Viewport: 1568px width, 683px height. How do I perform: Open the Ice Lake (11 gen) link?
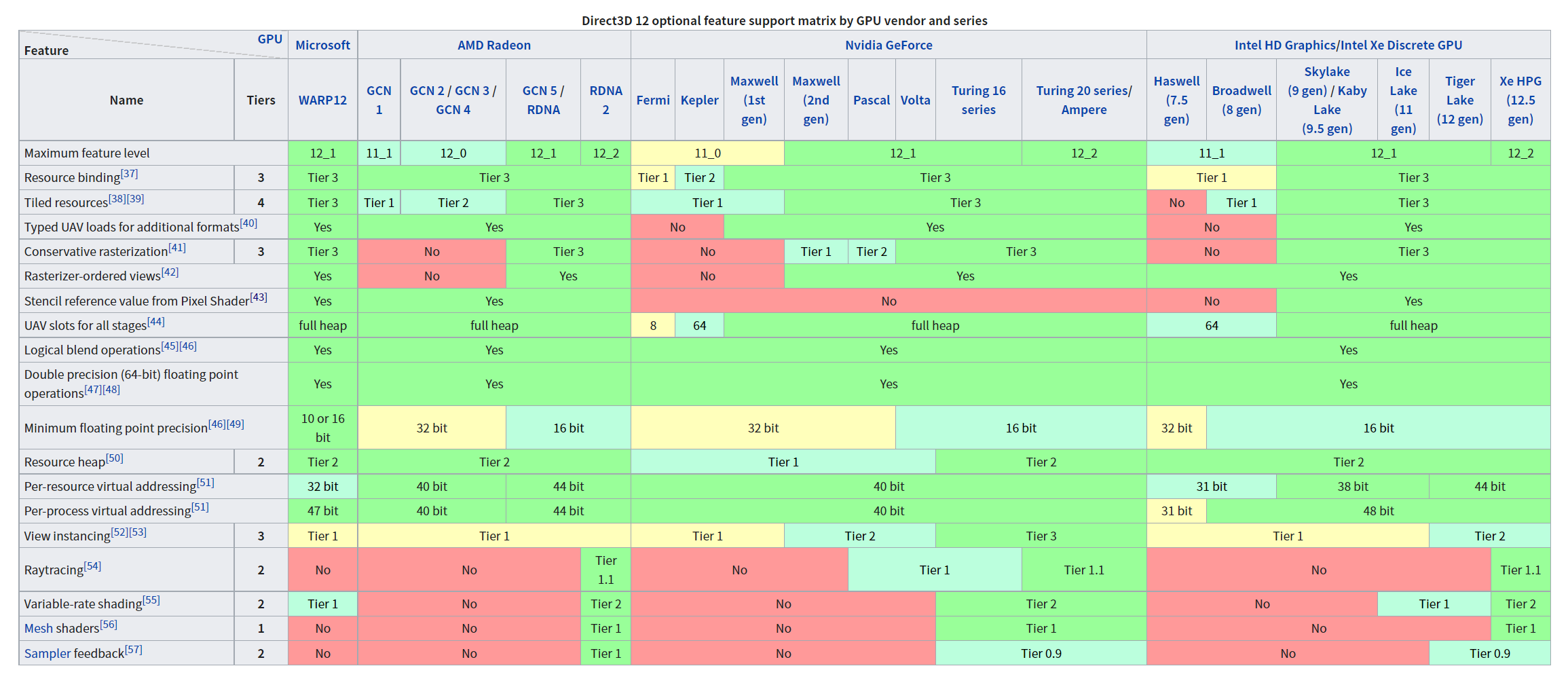(x=1403, y=100)
